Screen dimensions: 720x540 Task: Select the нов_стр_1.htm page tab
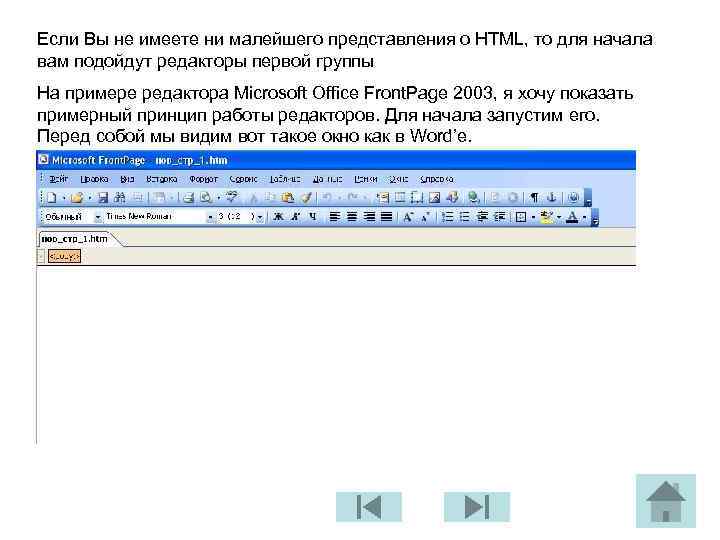[74, 239]
